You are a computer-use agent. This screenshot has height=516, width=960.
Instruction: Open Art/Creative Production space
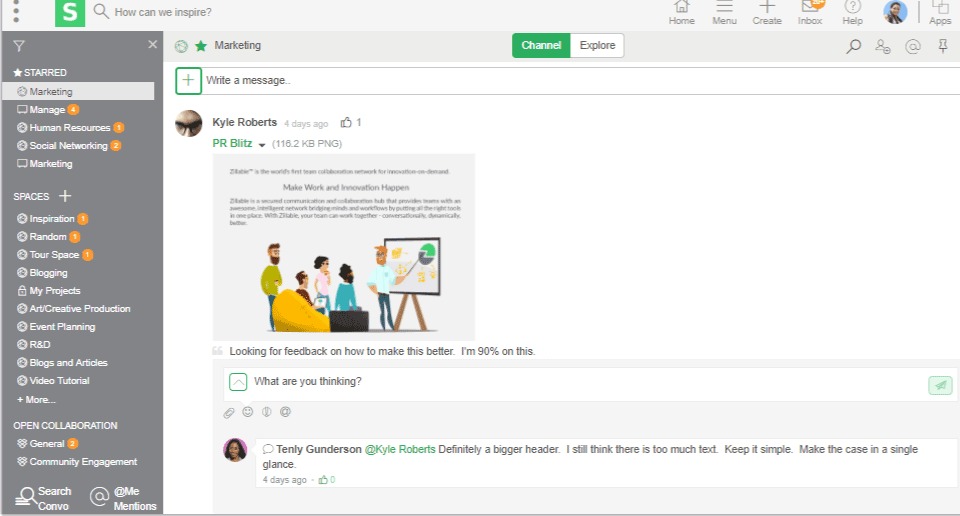click(80, 308)
